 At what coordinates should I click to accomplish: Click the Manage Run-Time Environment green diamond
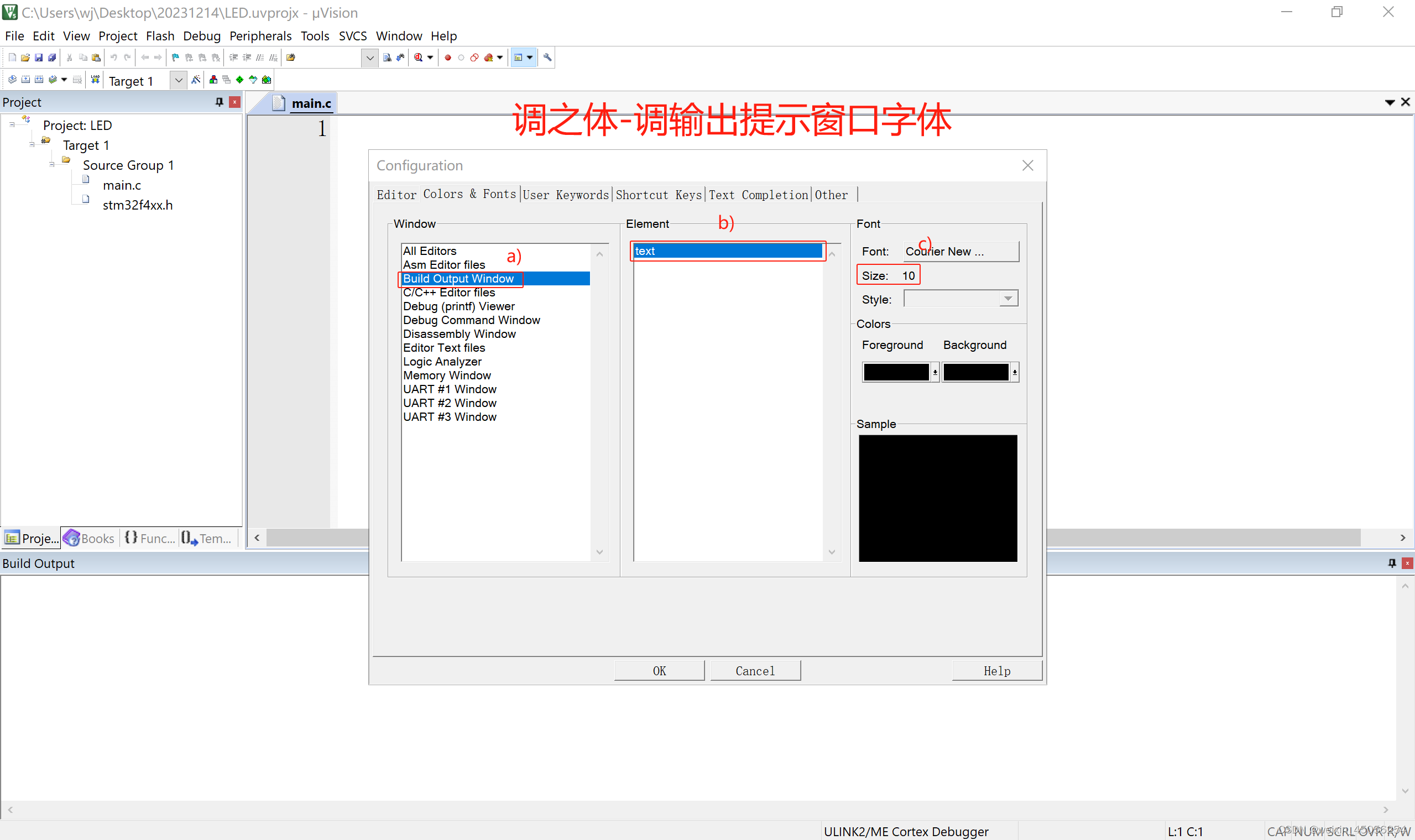tap(240, 79)
